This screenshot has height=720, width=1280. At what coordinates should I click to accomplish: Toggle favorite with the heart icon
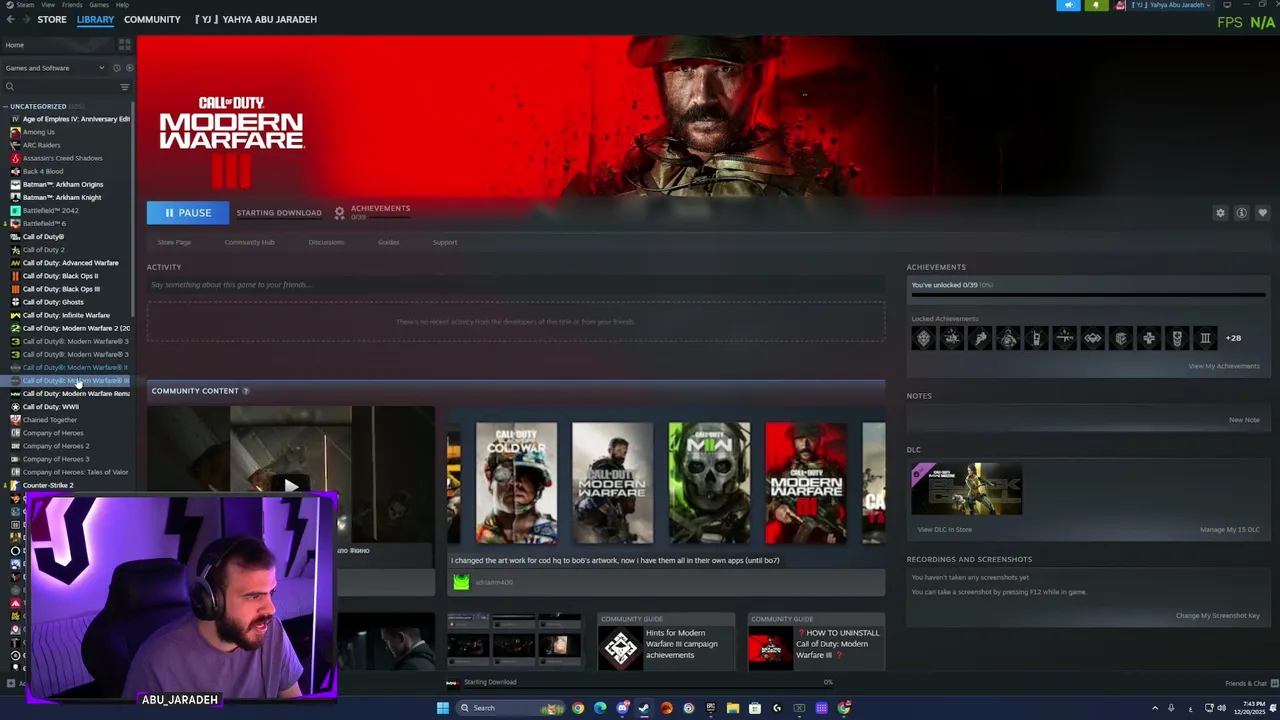coord(1262,213)
